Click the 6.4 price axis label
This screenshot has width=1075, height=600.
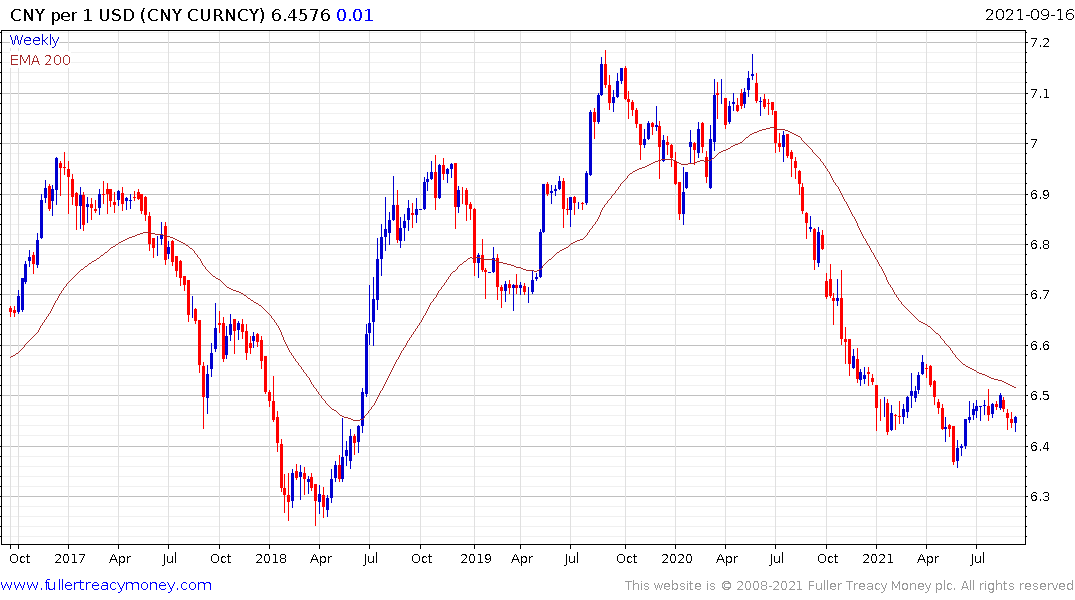[1039, 446]
